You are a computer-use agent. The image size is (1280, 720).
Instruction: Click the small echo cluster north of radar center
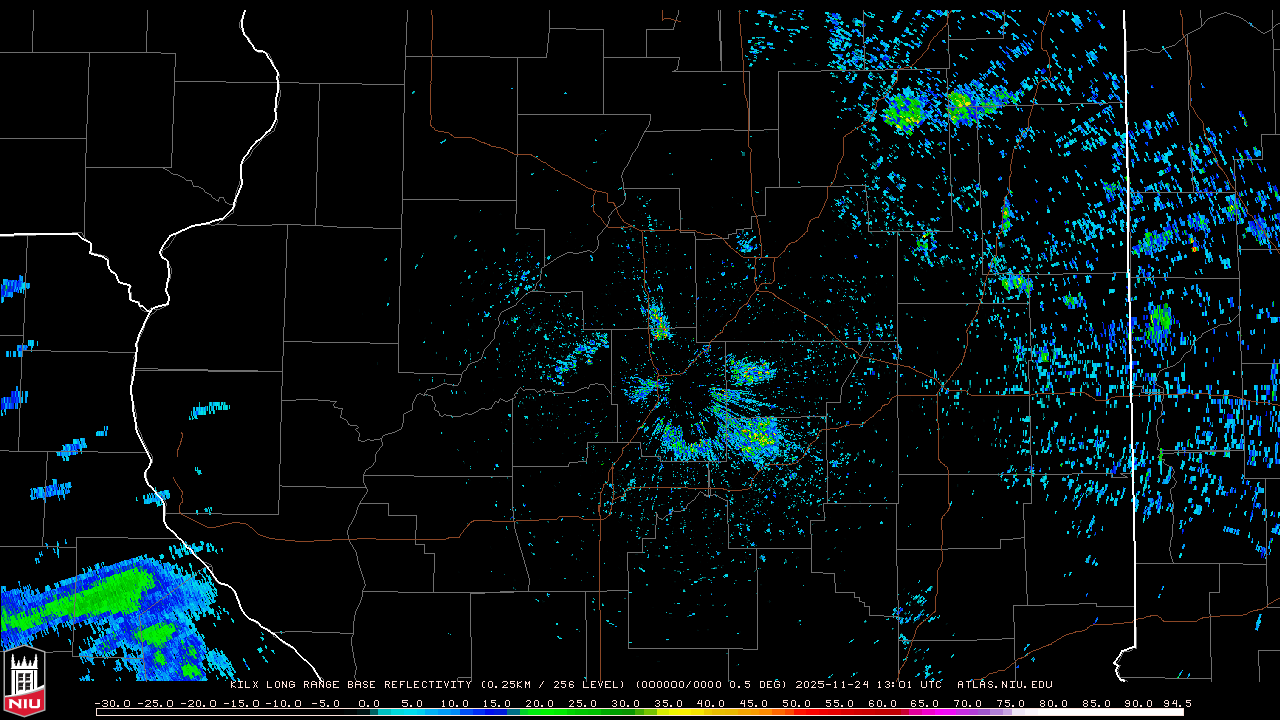(659, 322)
